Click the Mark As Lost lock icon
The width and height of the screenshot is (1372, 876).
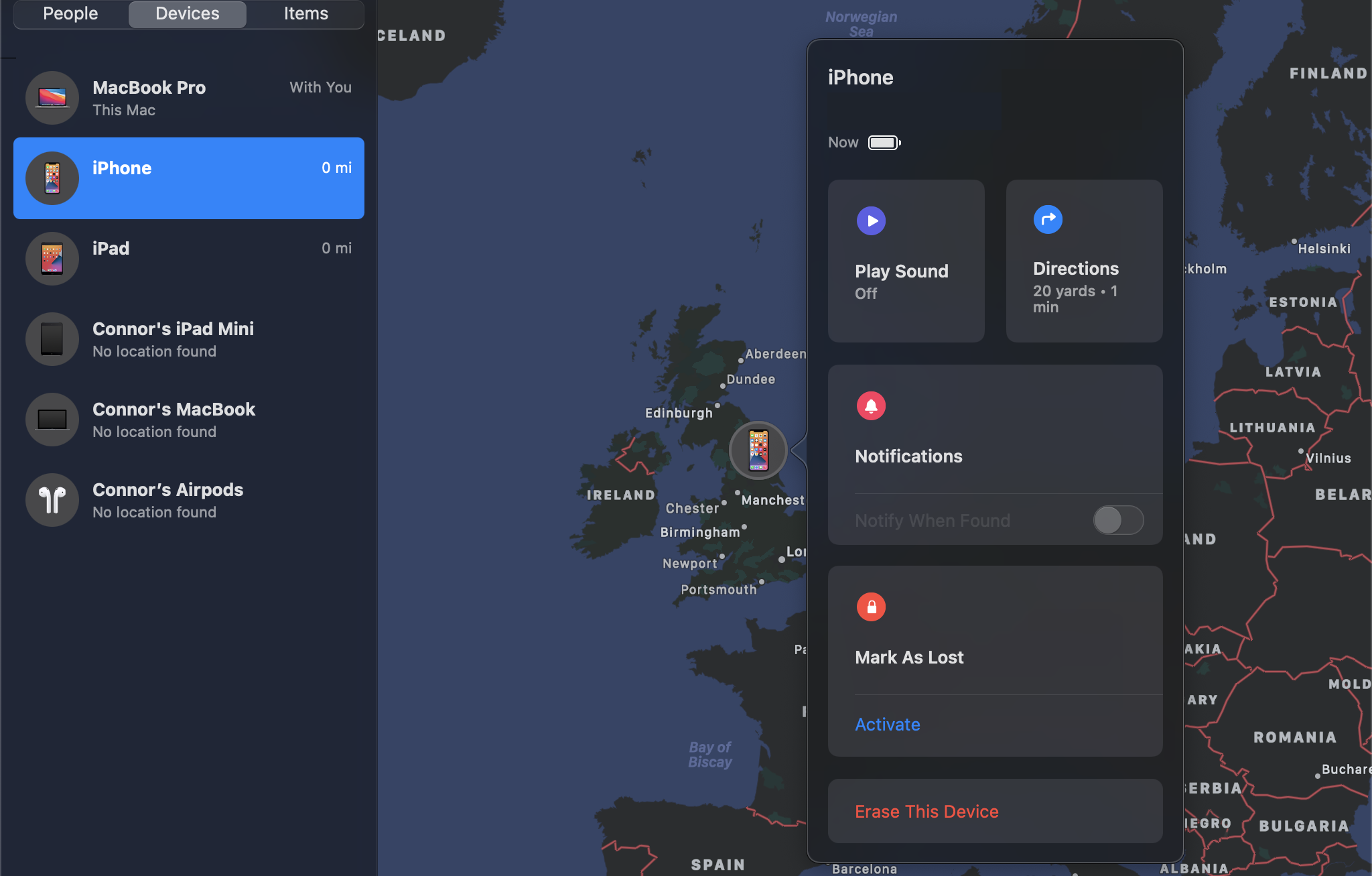click(870, 606)
